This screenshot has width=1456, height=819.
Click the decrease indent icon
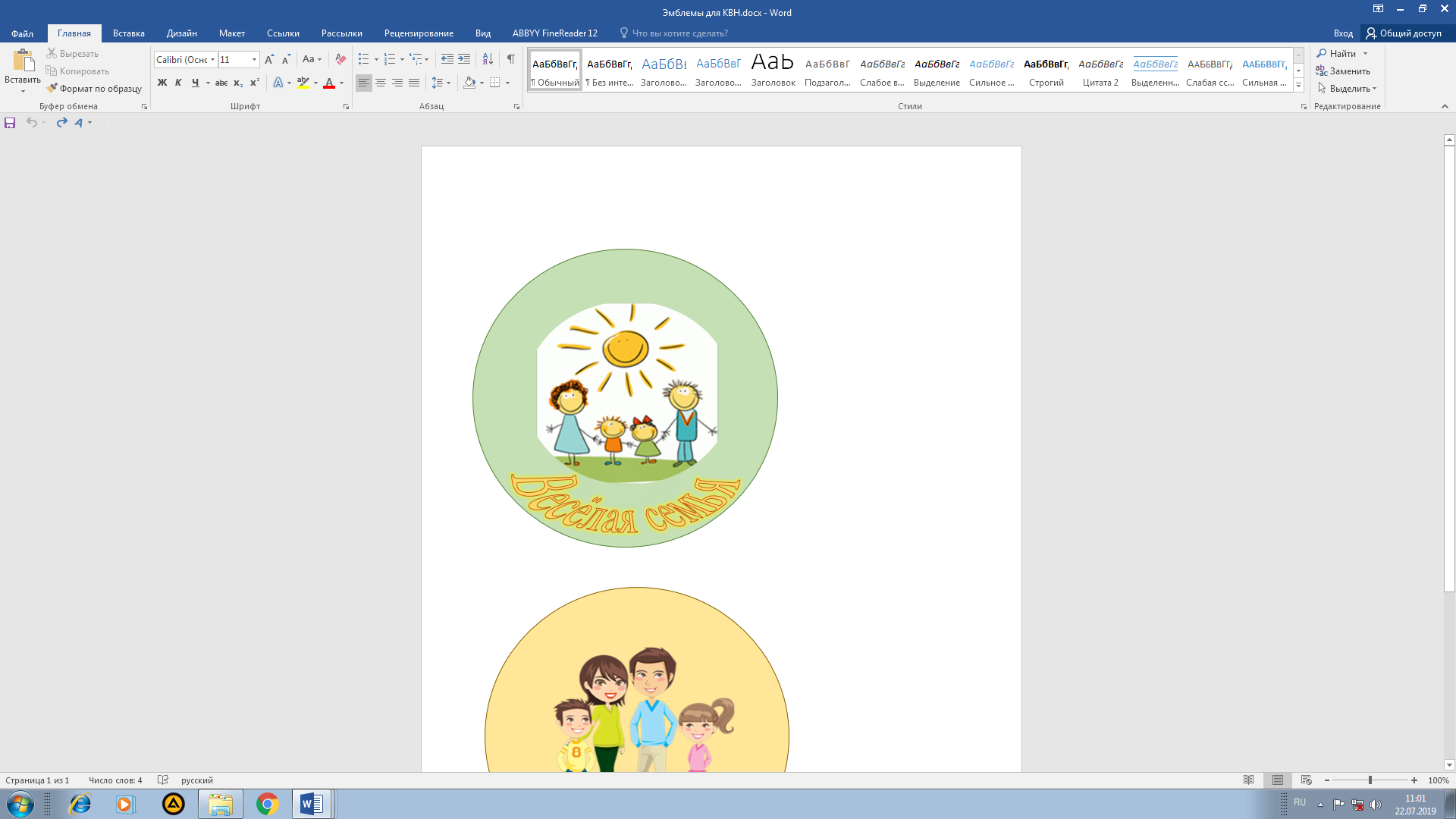coord(447,59)
